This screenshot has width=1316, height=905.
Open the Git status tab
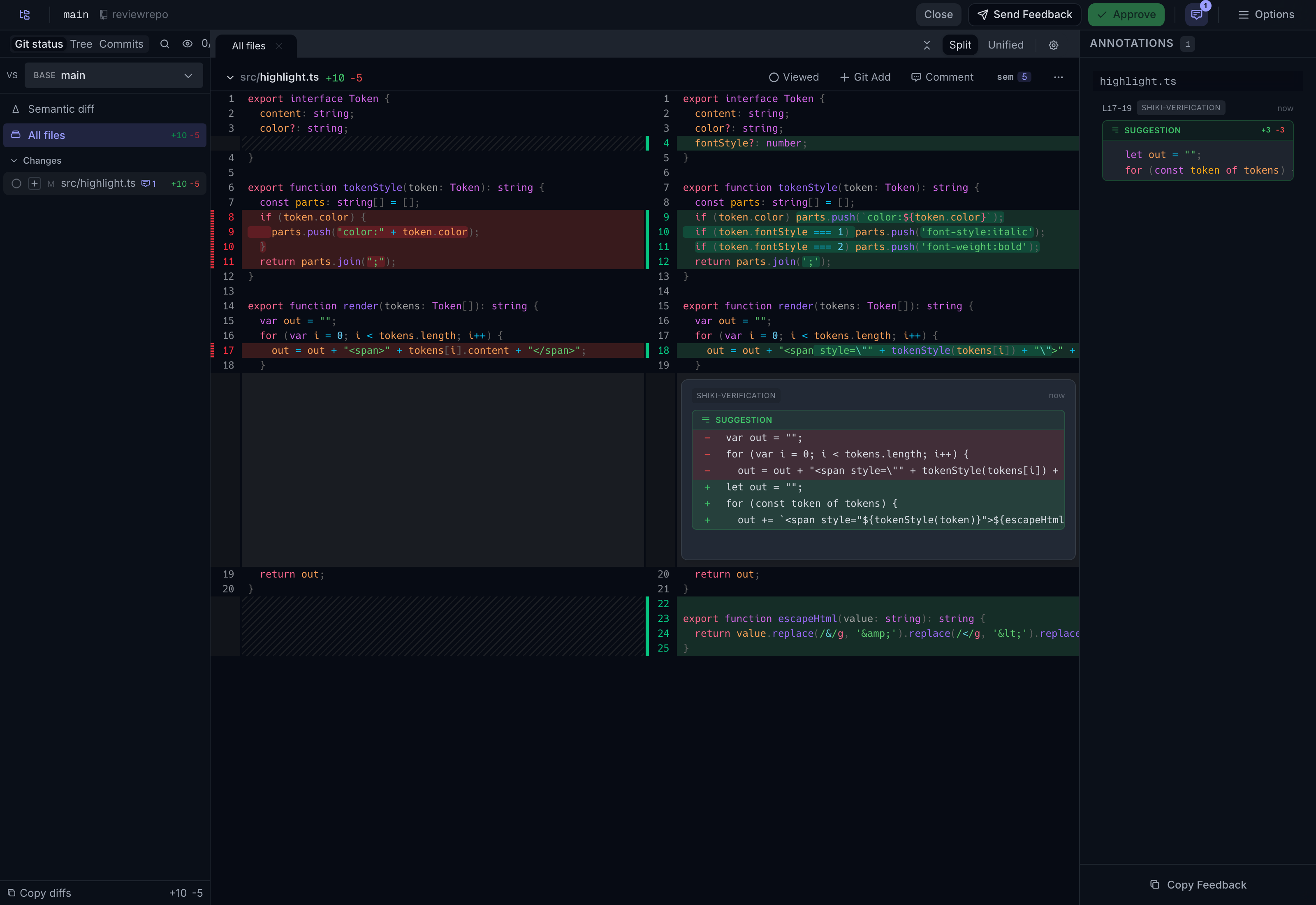point(39,44)
